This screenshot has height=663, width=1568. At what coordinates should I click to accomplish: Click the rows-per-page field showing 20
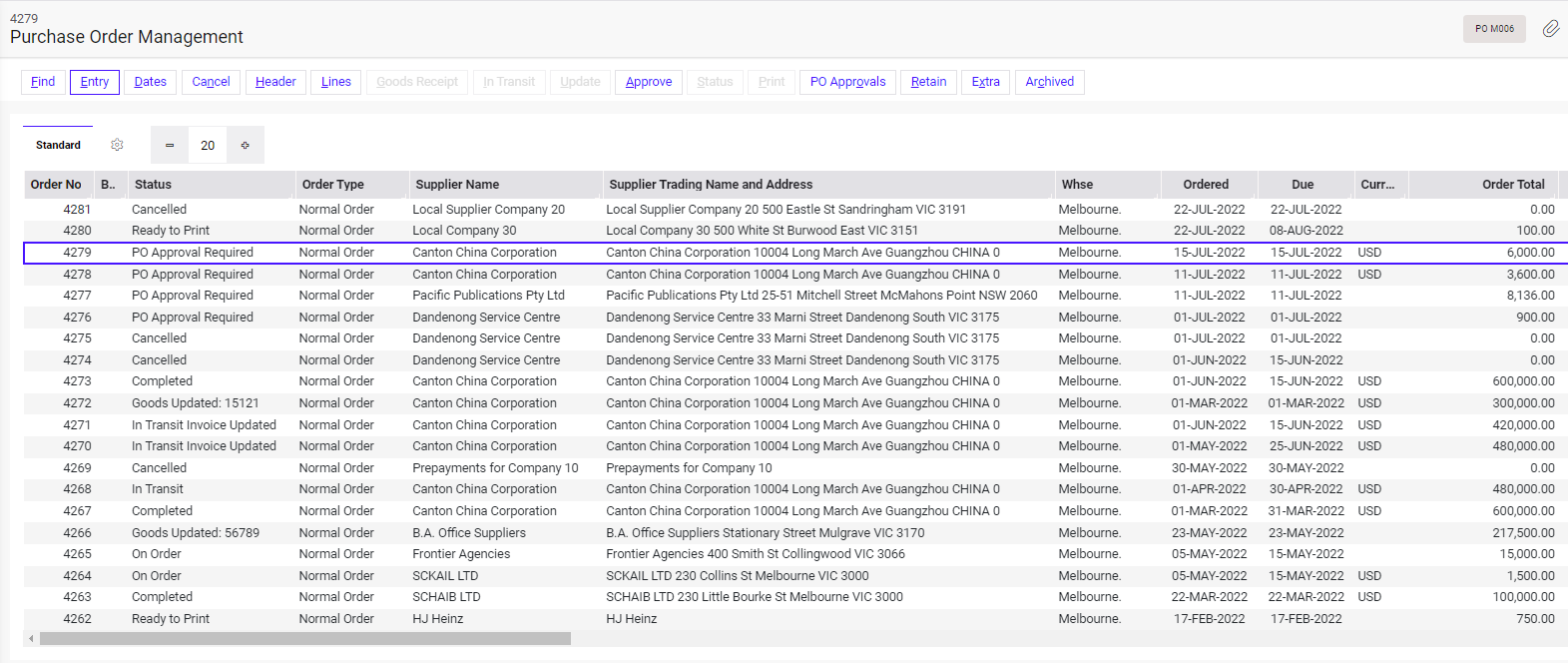click(x=208, y=145)
